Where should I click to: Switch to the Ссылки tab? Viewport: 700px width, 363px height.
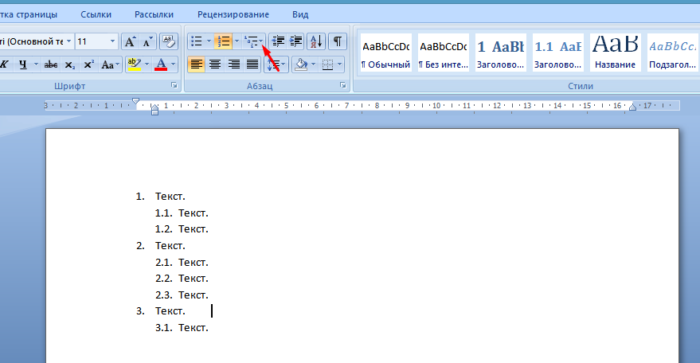(96, 14)
